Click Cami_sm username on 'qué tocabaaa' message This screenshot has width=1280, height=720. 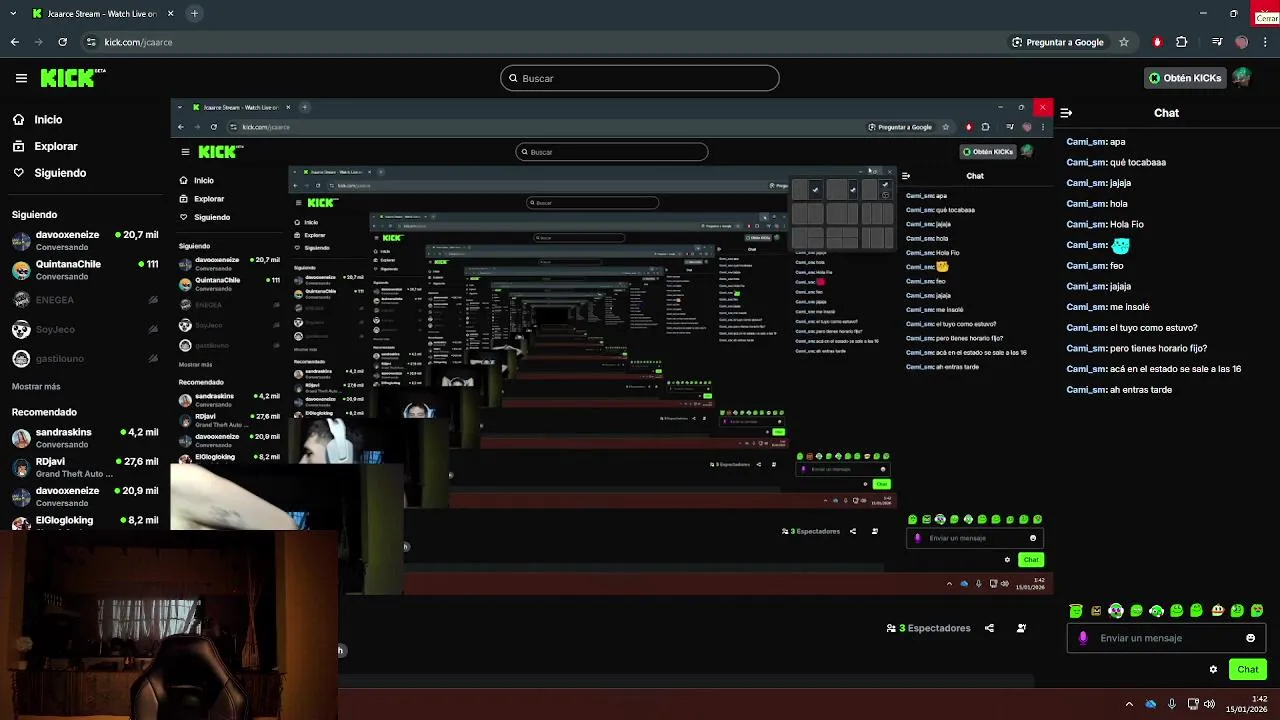(x=1086, y=162)
